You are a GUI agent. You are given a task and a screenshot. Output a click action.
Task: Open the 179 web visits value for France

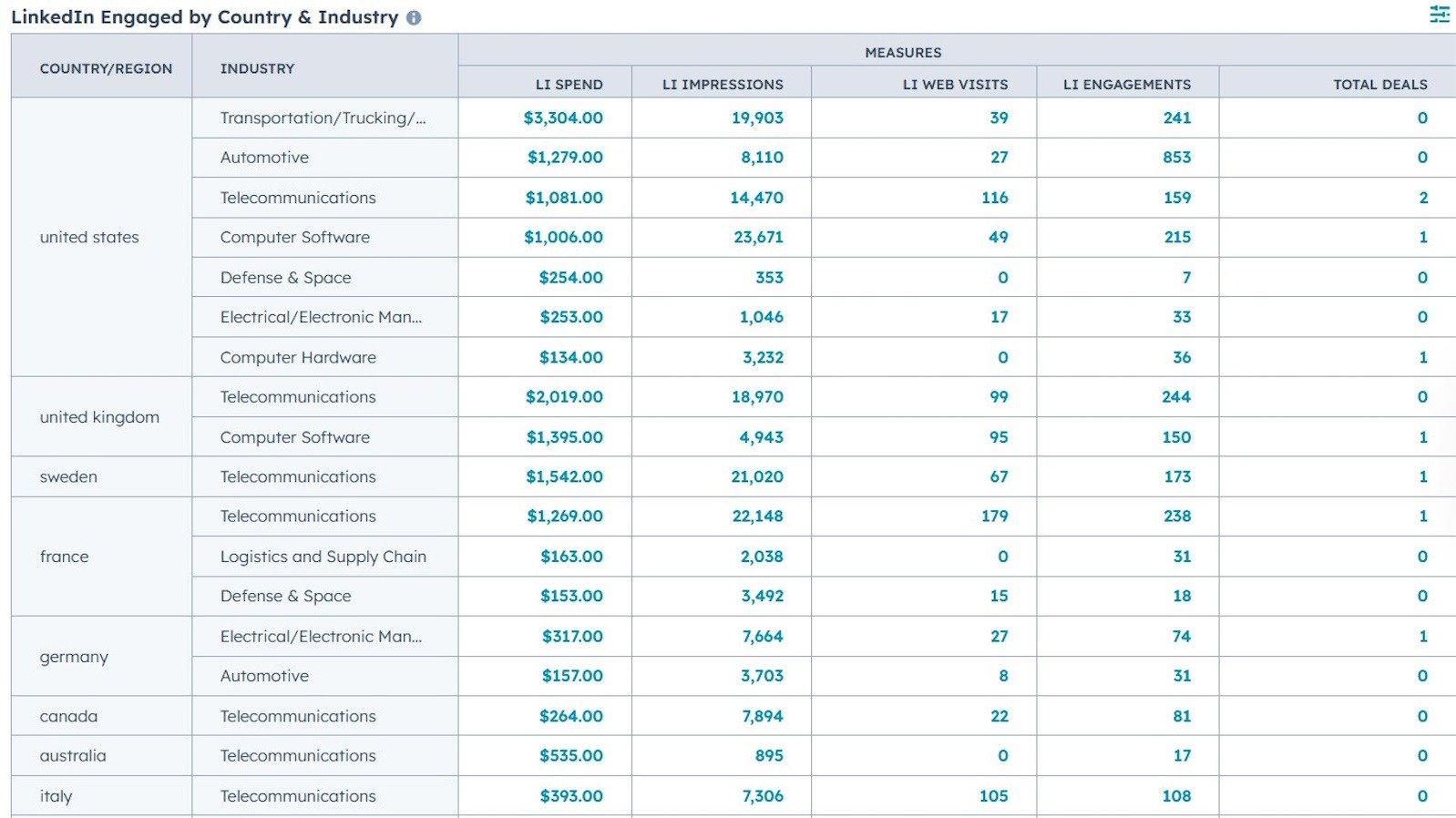click(x=994, y=516)
